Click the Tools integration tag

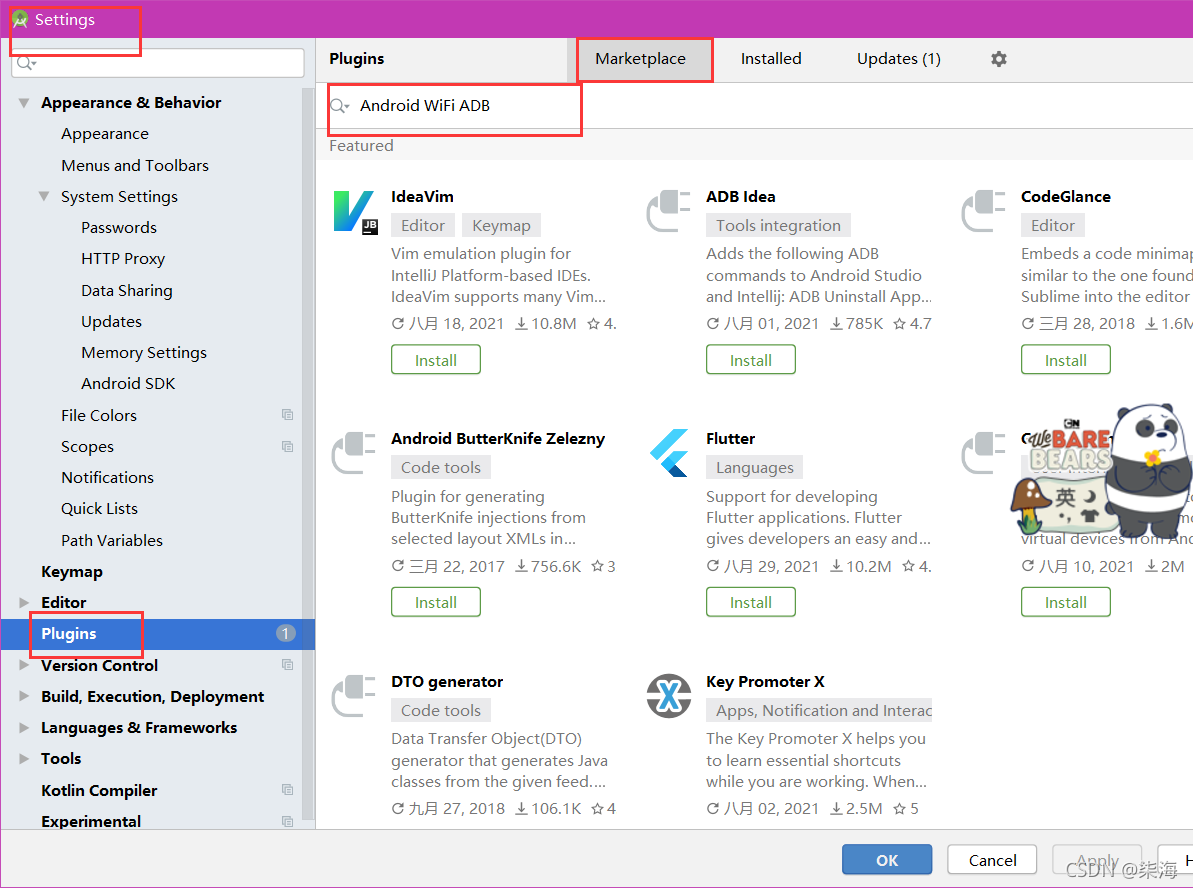click(778, 225)
